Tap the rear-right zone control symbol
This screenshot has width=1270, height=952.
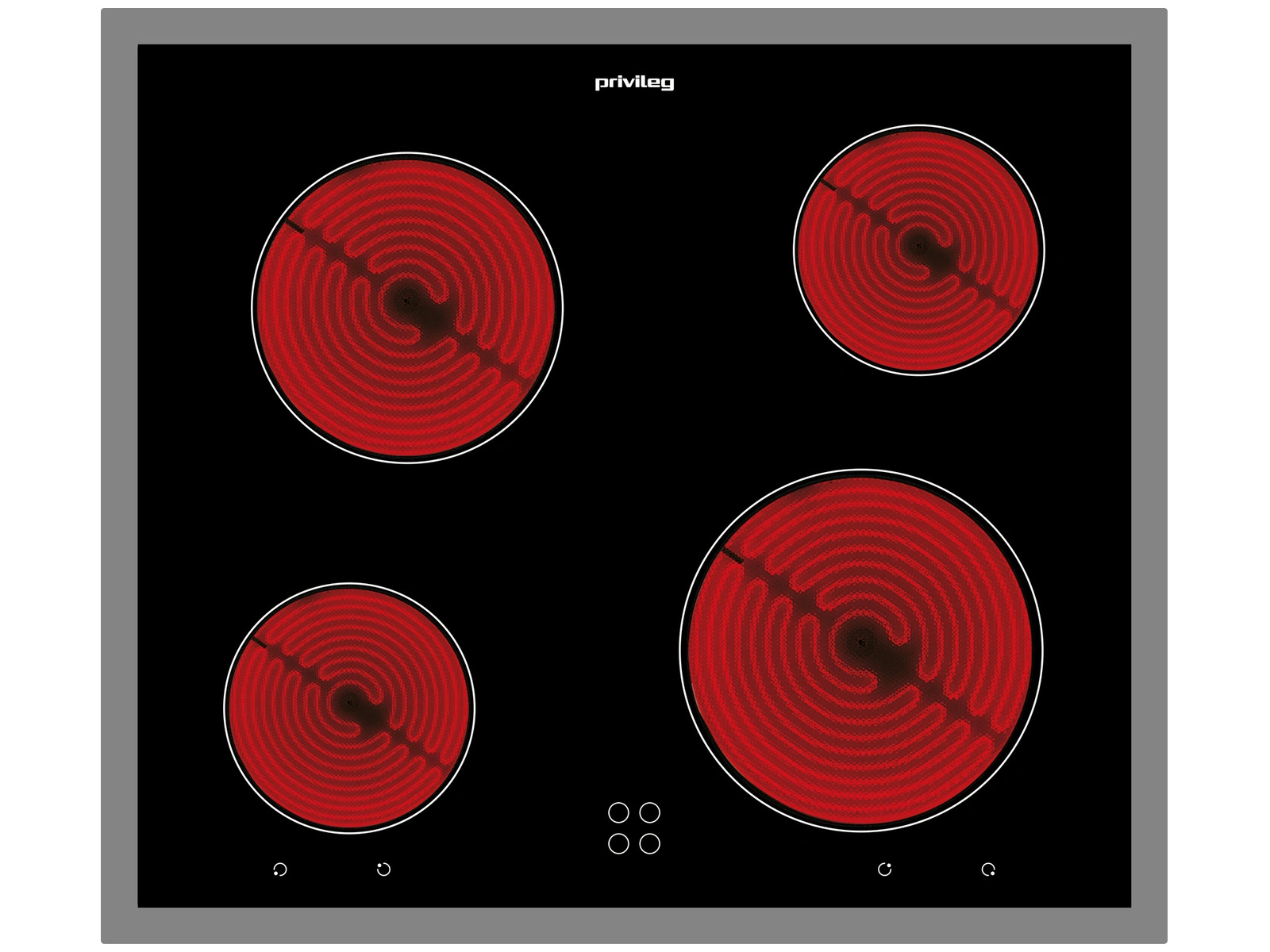884,869
